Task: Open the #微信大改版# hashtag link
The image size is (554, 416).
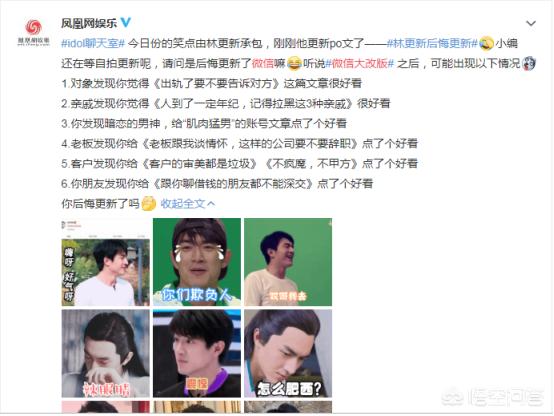Action: pos(359,63)
